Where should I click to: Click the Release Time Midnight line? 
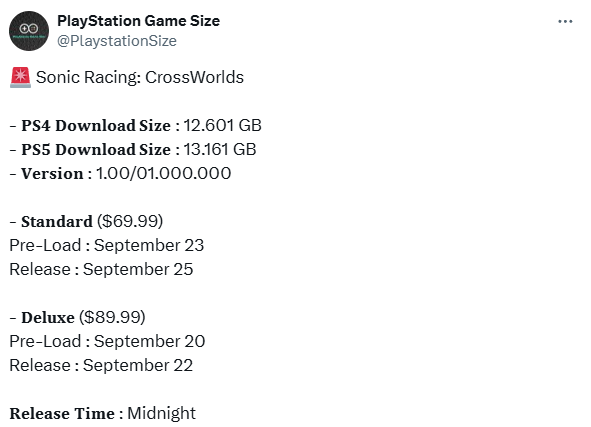[103, 414]
